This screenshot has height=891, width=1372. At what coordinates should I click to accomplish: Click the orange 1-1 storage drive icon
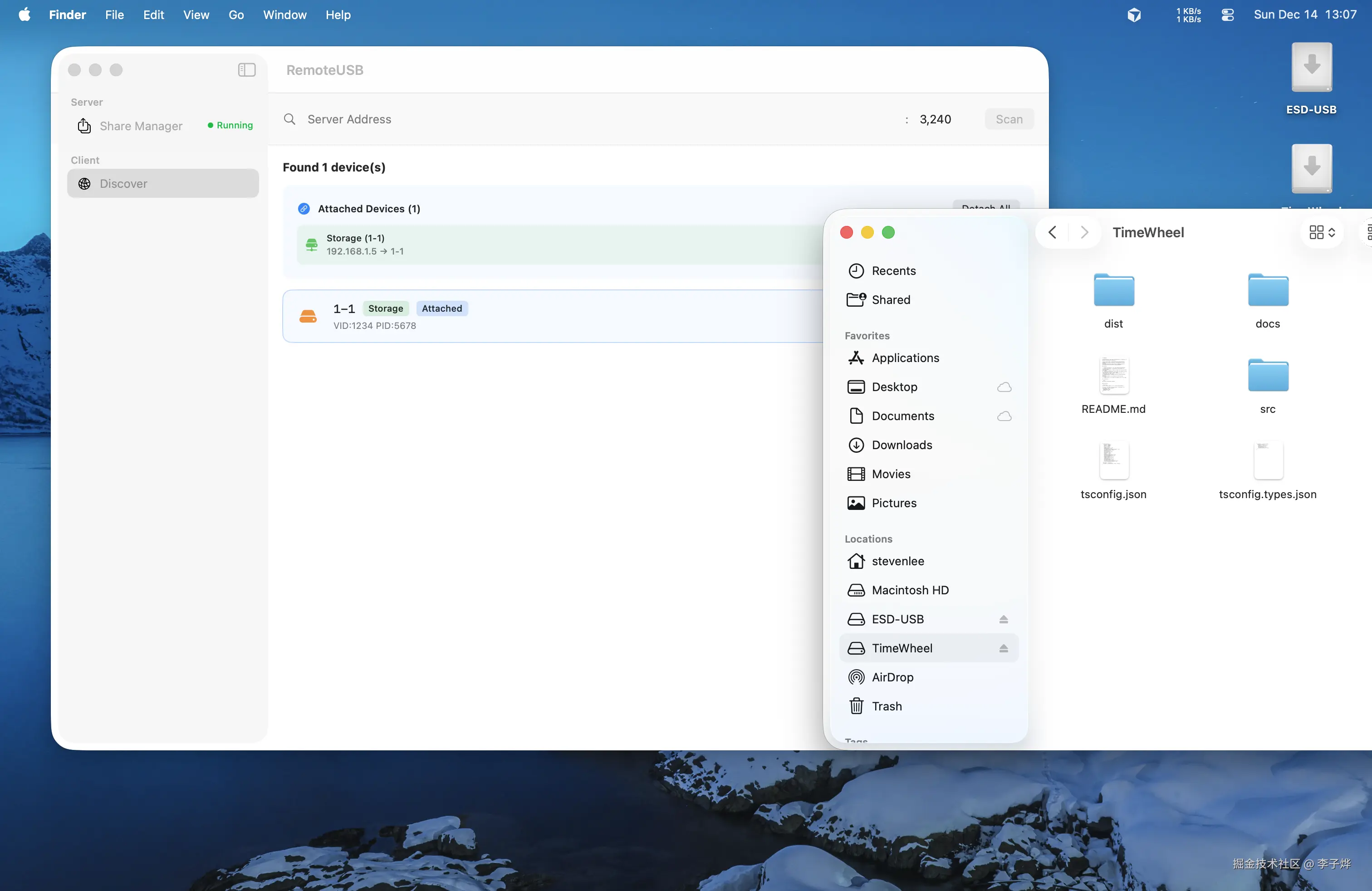click(308, 316)
